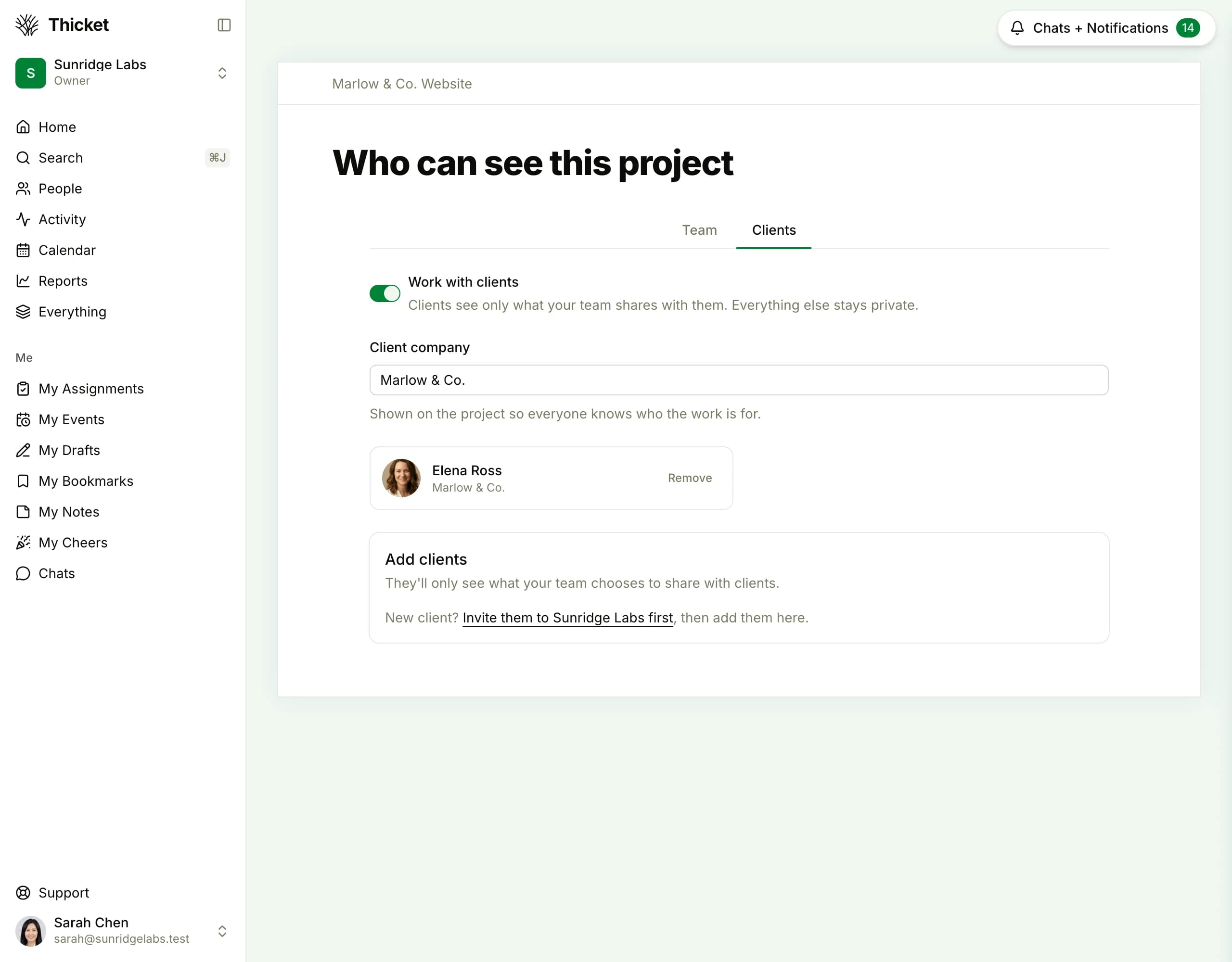
Task: Click the Add clients heading
Action: (x=426, y=559)
